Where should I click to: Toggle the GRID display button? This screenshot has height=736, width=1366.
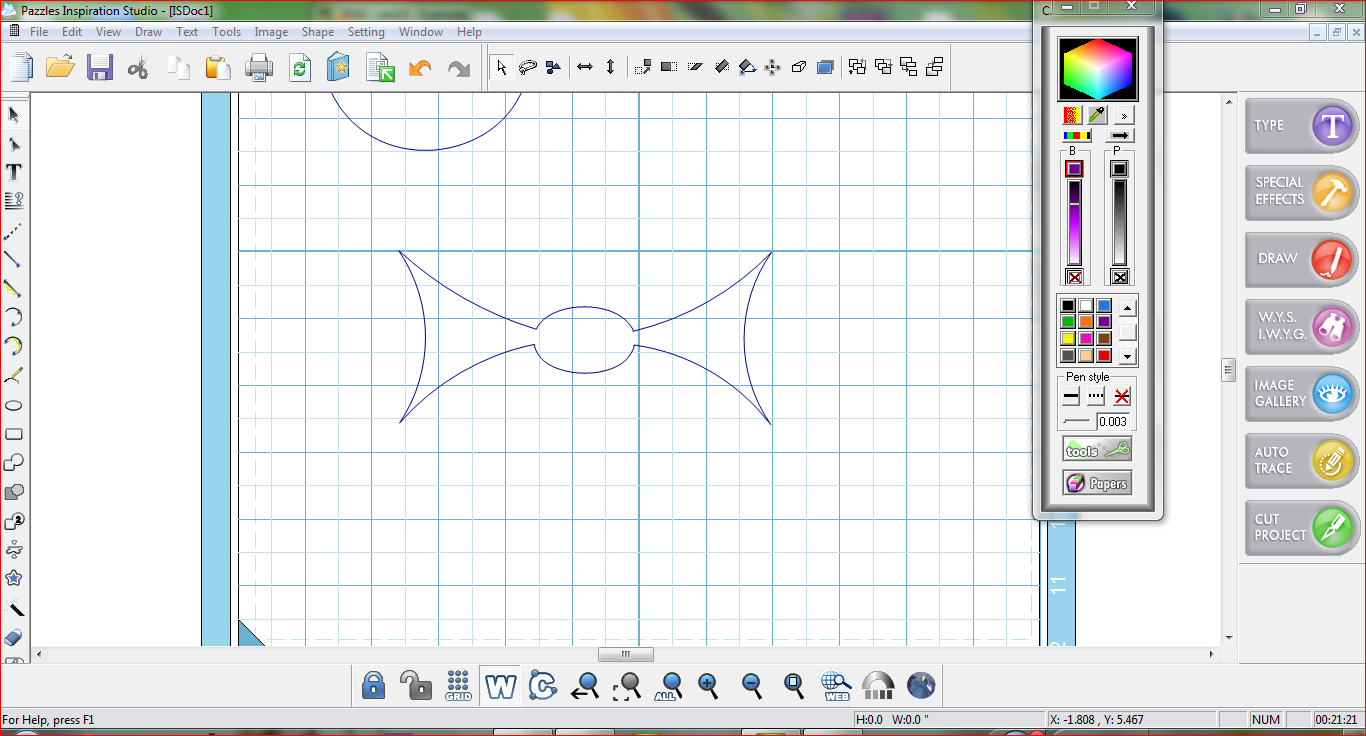point(458,685)
